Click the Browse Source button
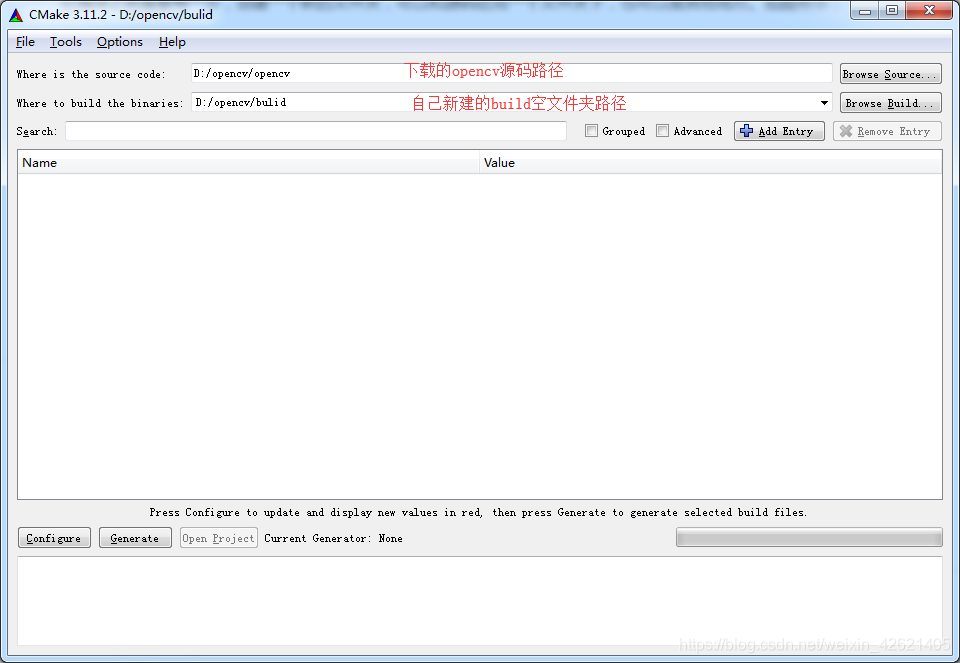This screenshot has width=960, height=663. 890,74
